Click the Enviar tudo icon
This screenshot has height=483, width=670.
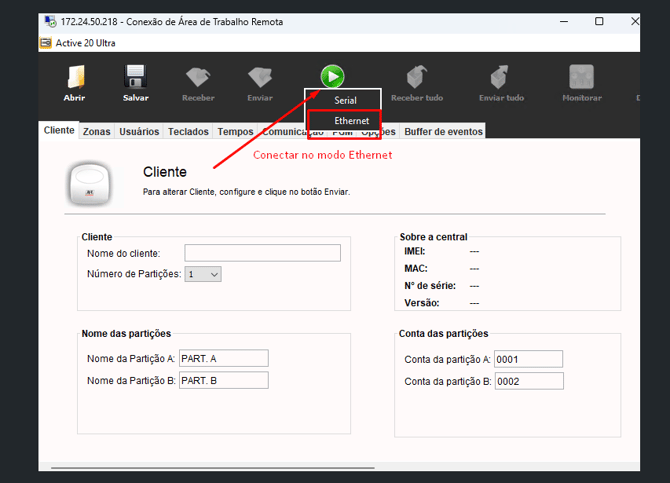click(x=500, y=77)
